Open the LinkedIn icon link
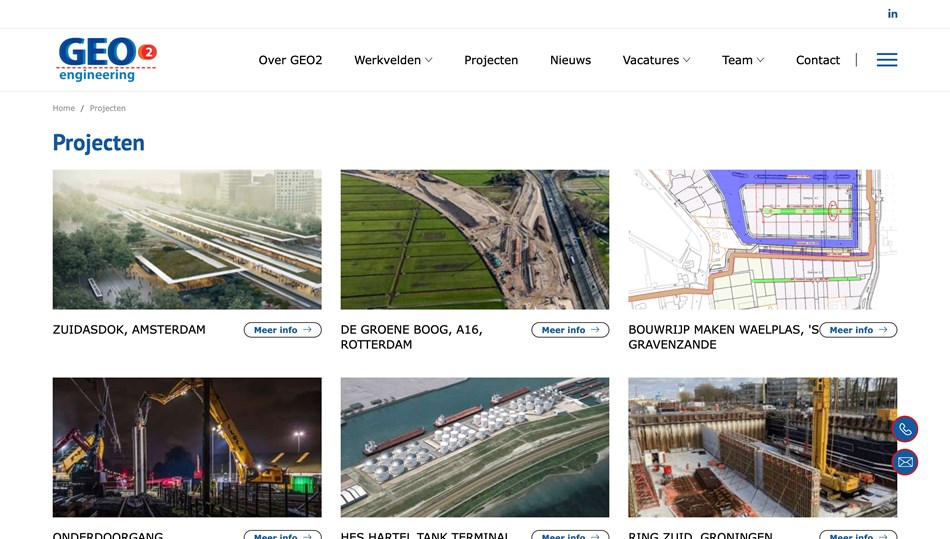 click(x=892, y=13)
